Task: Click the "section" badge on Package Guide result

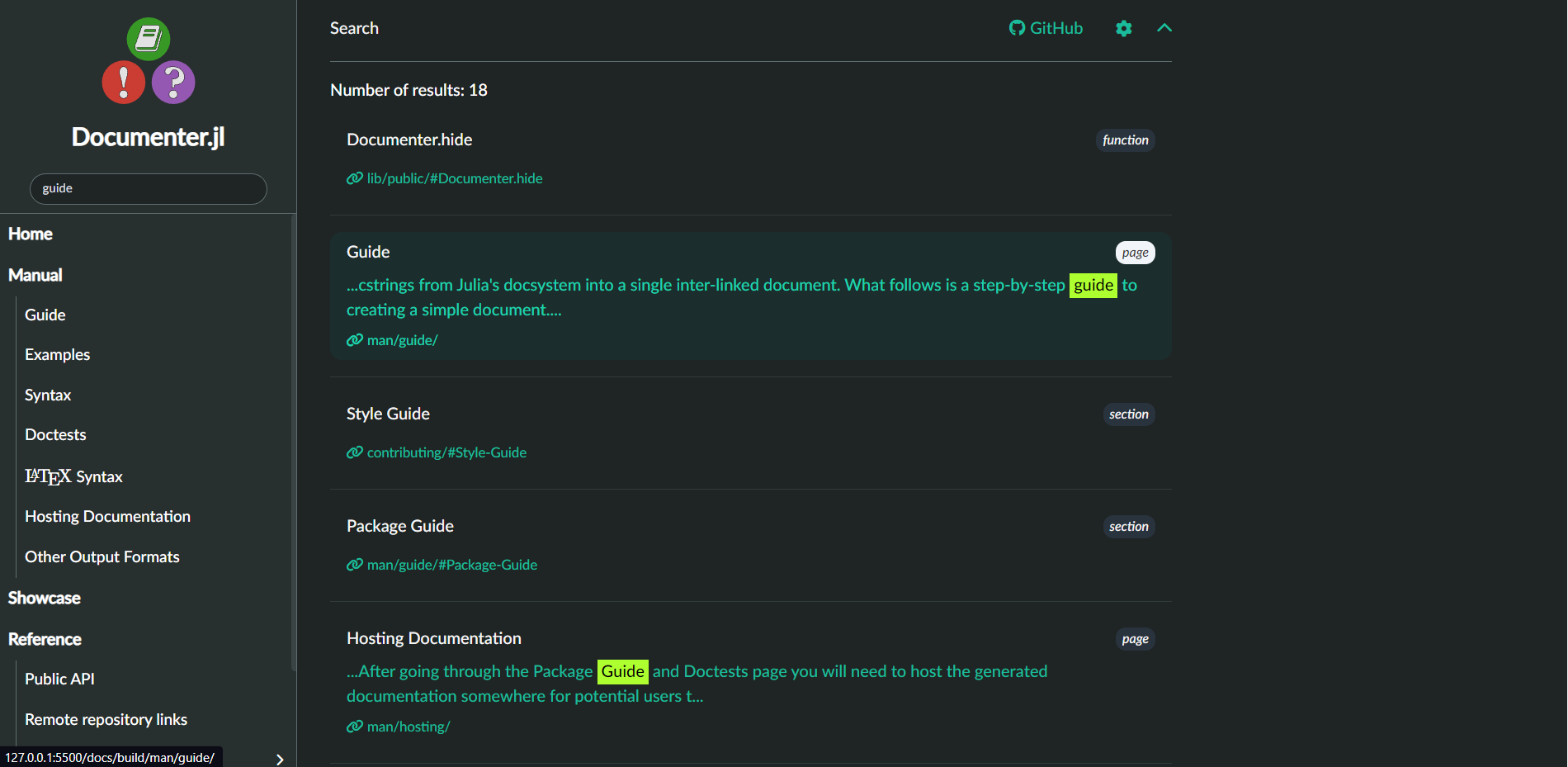Action: click(x=1129, y=527)
